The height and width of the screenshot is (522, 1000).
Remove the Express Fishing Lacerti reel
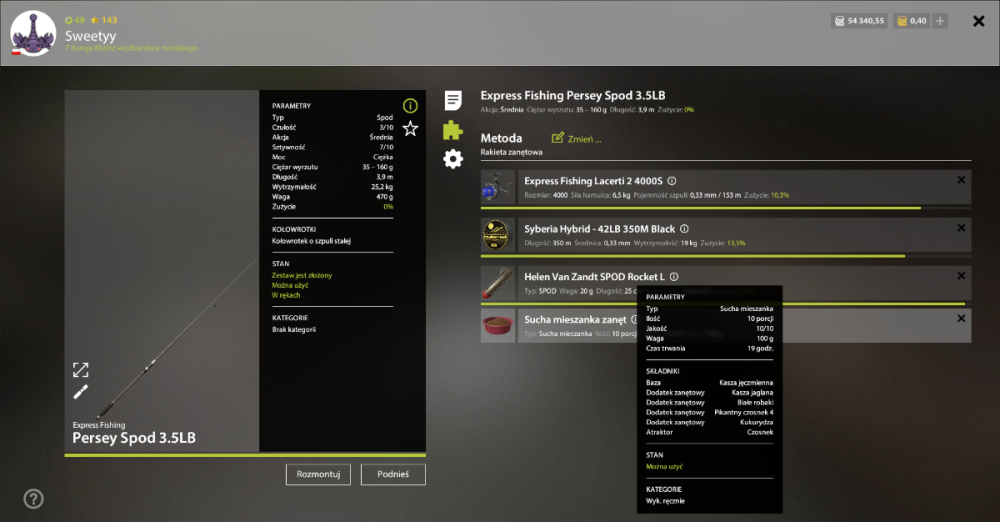[961, 180]
